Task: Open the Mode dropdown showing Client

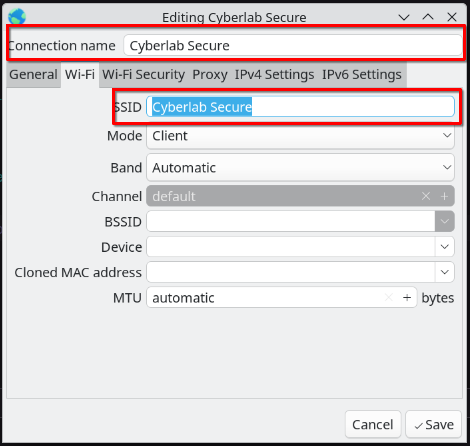Action: (x=300, y=136)
